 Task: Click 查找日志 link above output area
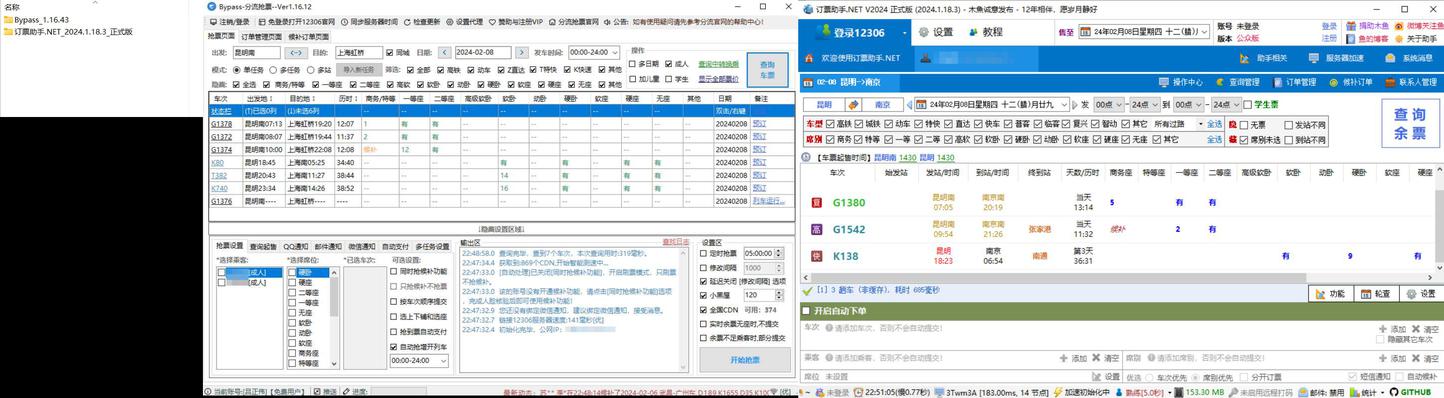coord(676,242)
